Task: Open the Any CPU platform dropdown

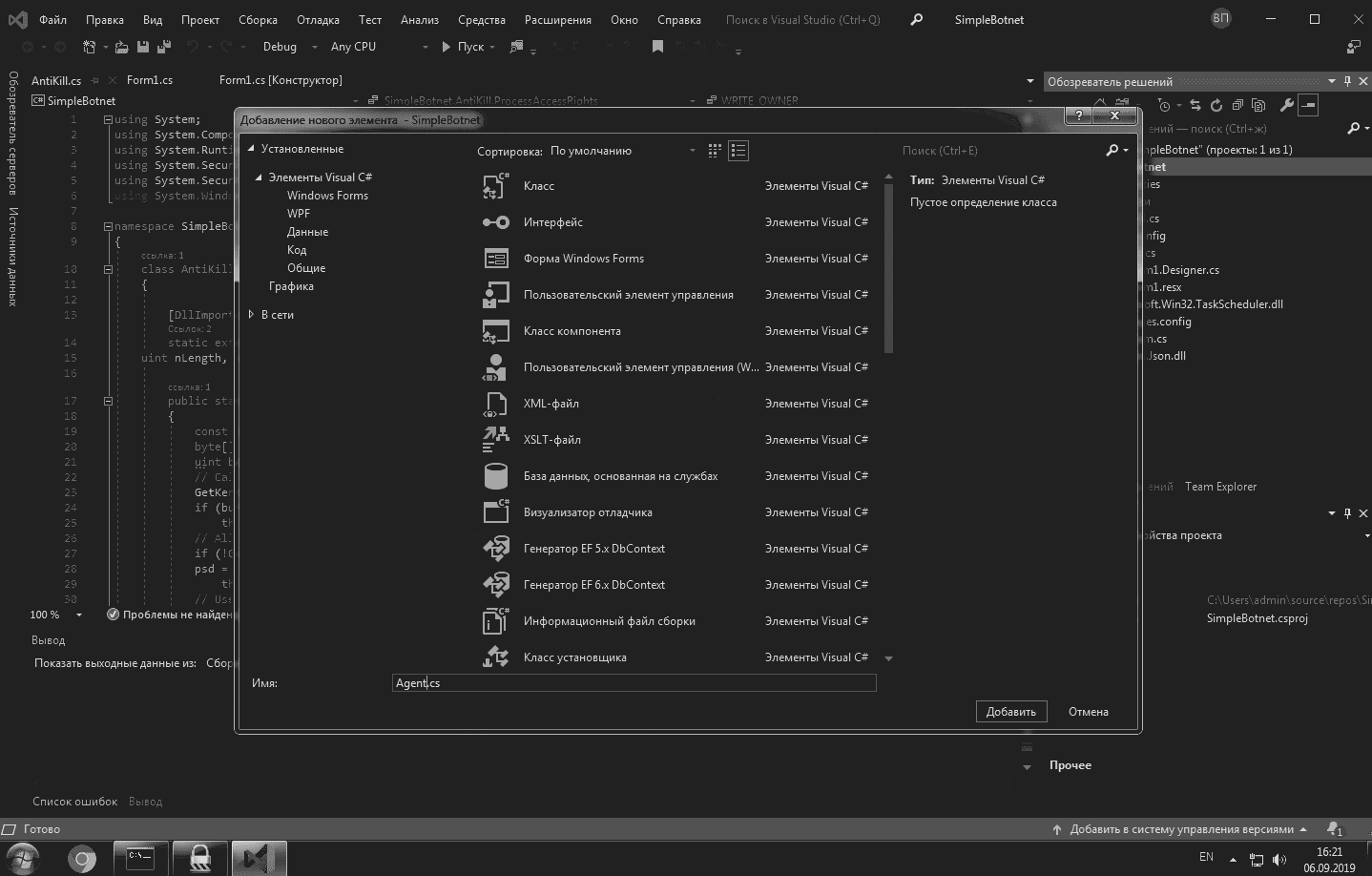Action: [x=380, y=47]
